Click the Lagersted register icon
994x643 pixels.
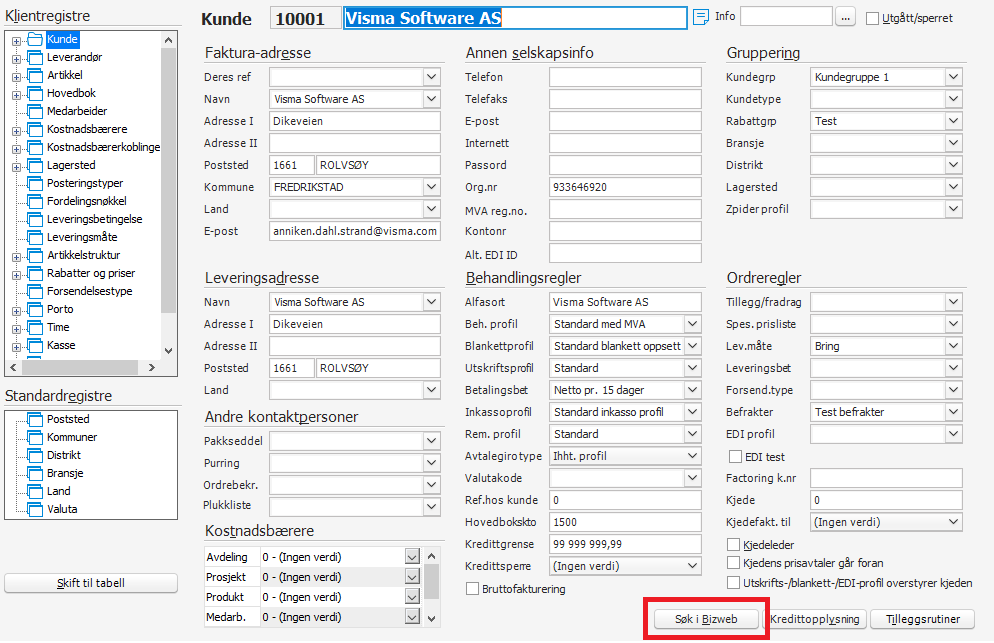35,166
